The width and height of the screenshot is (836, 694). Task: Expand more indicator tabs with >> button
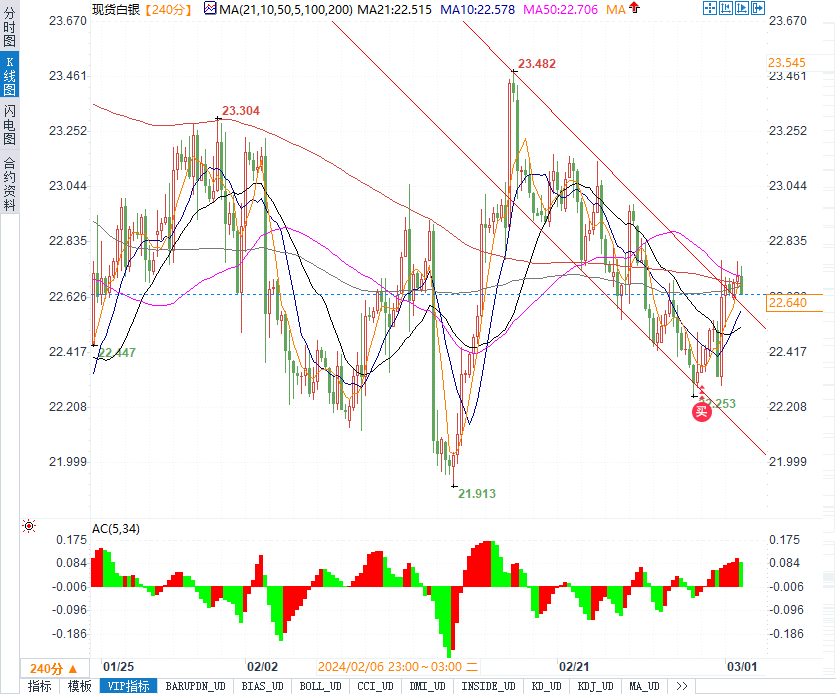(x=681, y=686)
